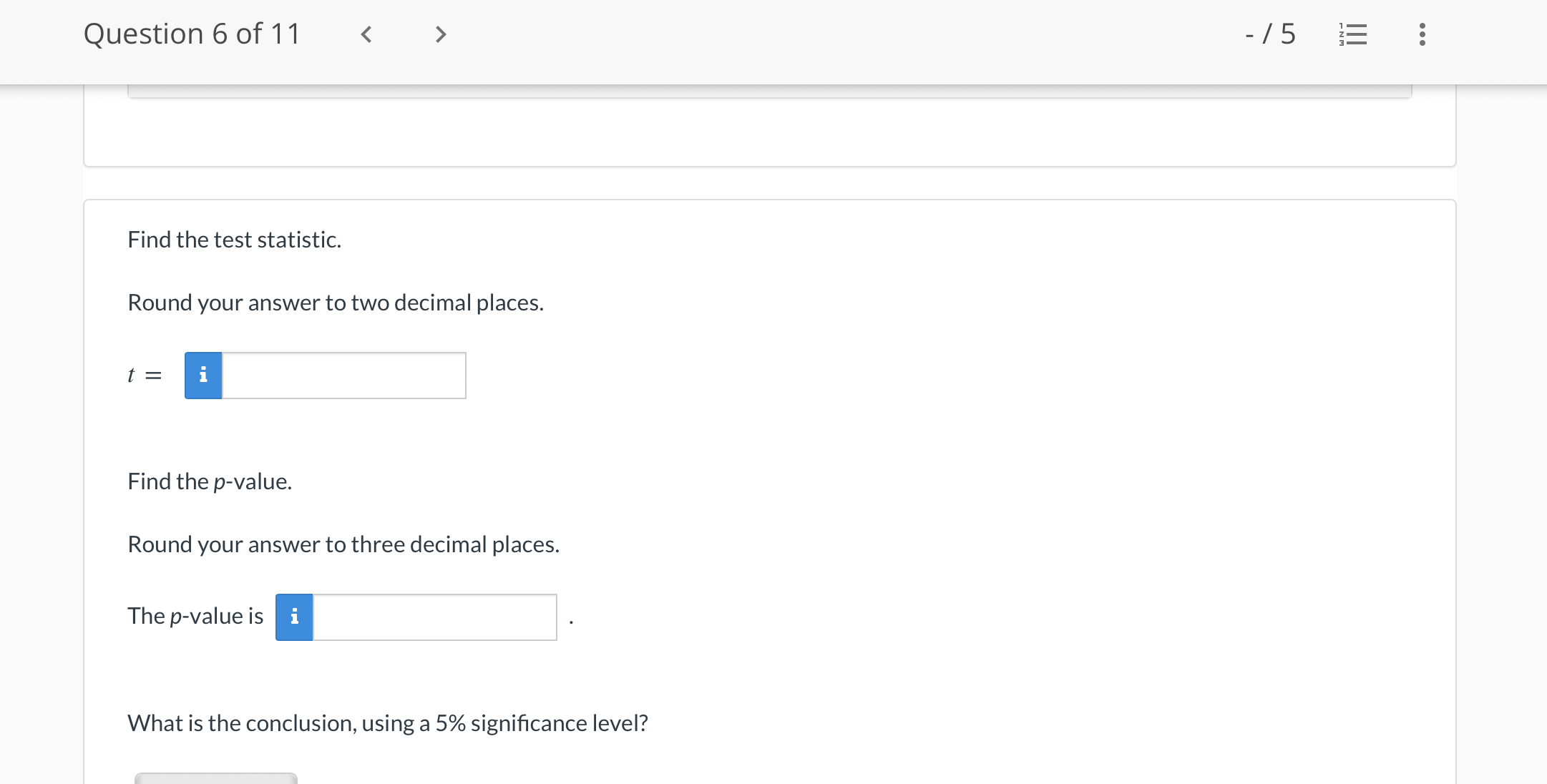Click "Round your answer to three decimal places."
This screenshot has height=784, width=1547.
(343, 544)
